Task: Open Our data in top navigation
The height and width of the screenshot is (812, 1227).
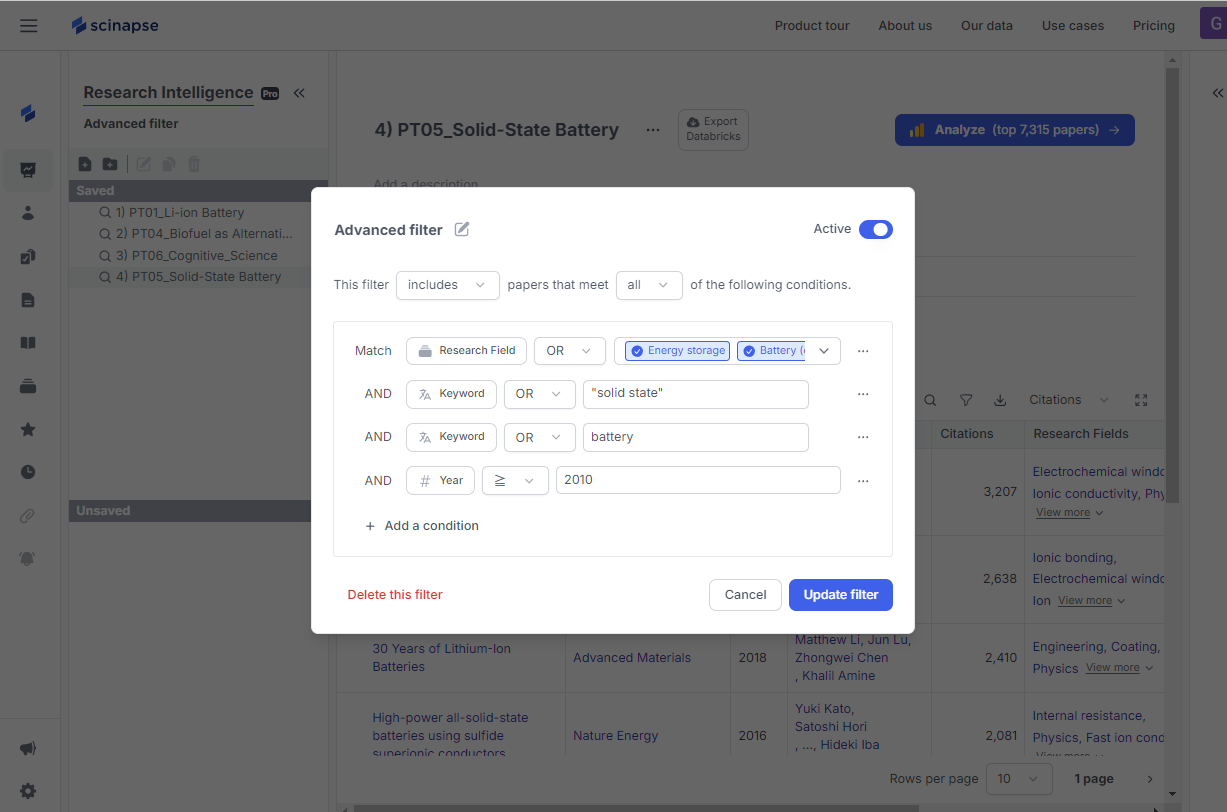Action: [x=987, y=26]
